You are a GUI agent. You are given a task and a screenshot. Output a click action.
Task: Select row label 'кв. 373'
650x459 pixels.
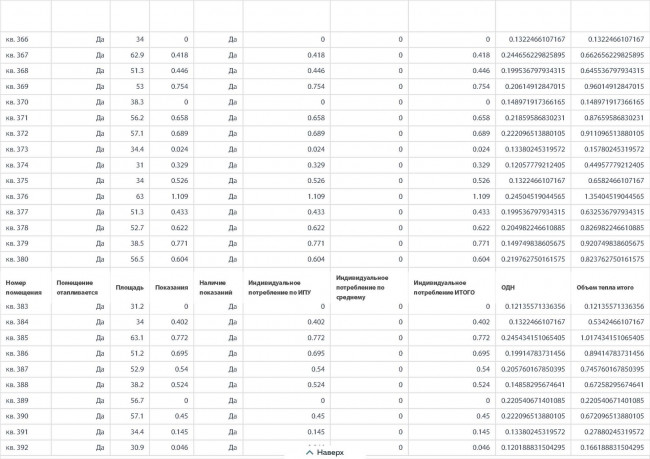coord(17,149)
